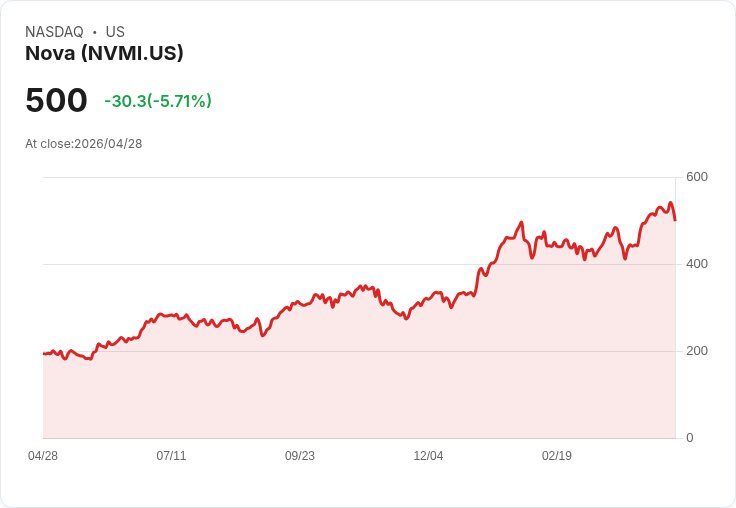Click the 400 price axis label

[697, 264]
